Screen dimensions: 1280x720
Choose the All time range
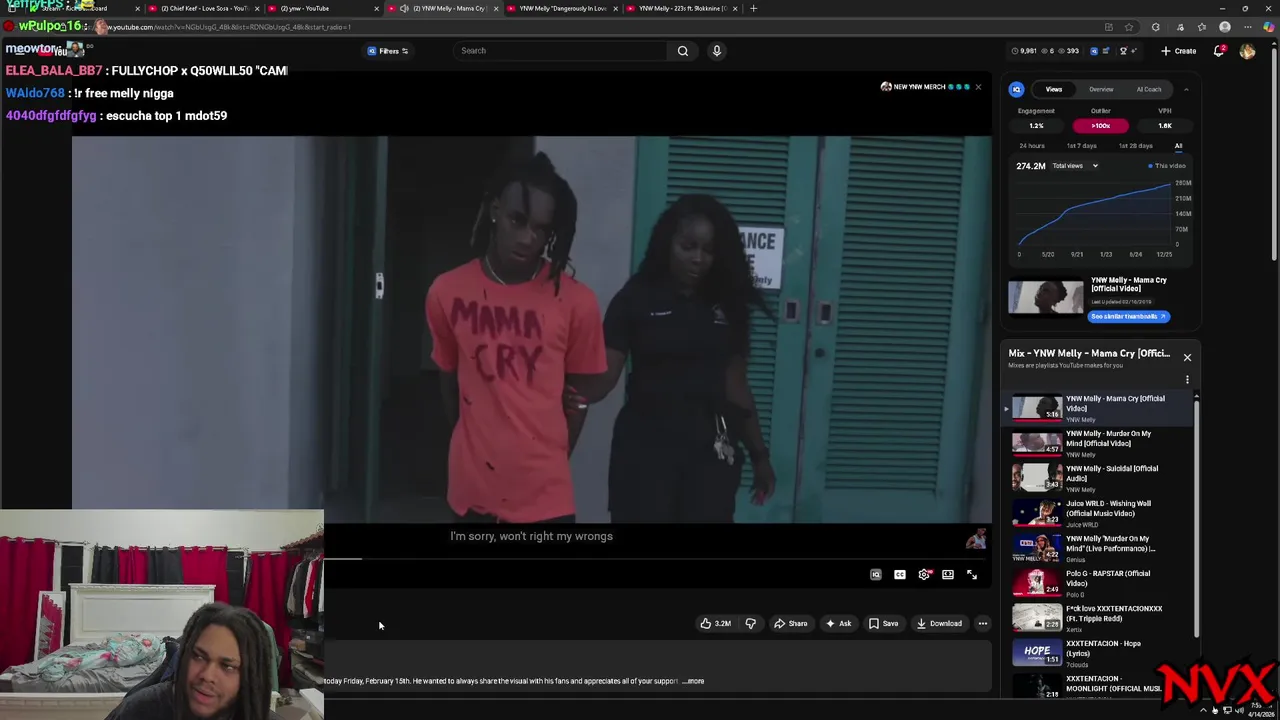click(1178, 146)
